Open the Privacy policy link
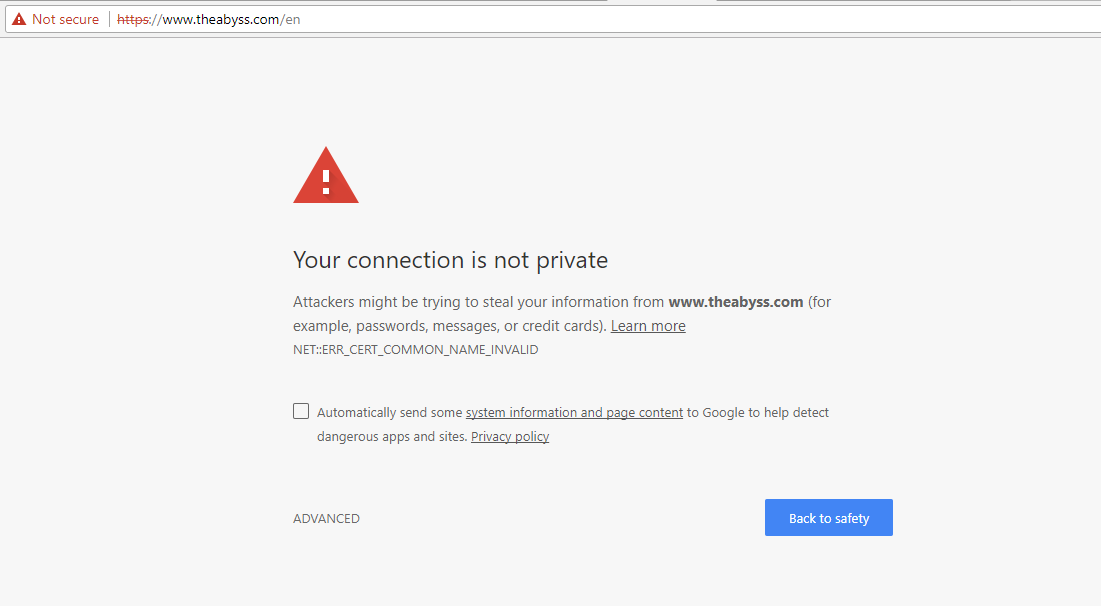 510,436
